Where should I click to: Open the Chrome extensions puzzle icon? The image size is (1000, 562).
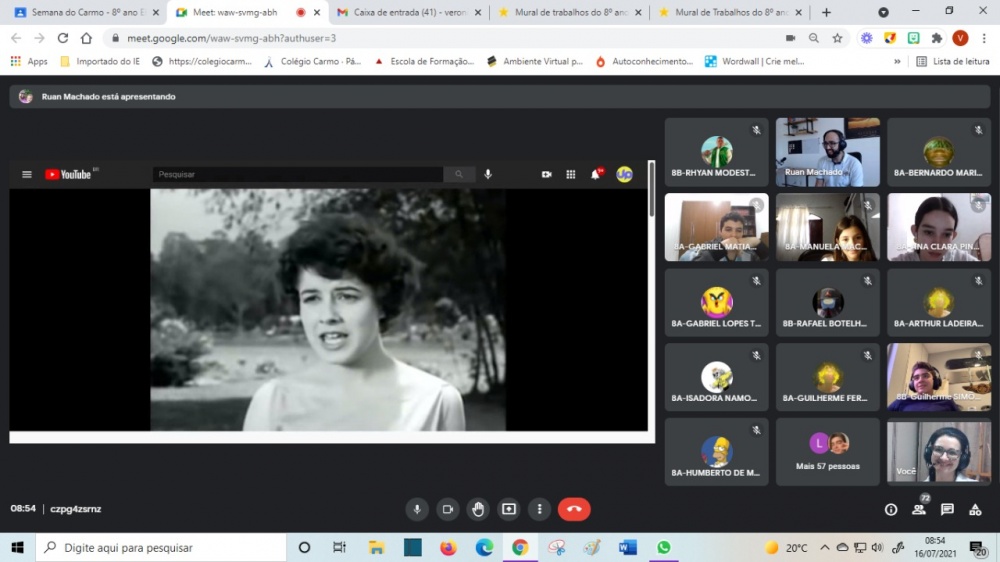(x=937, y=38)
